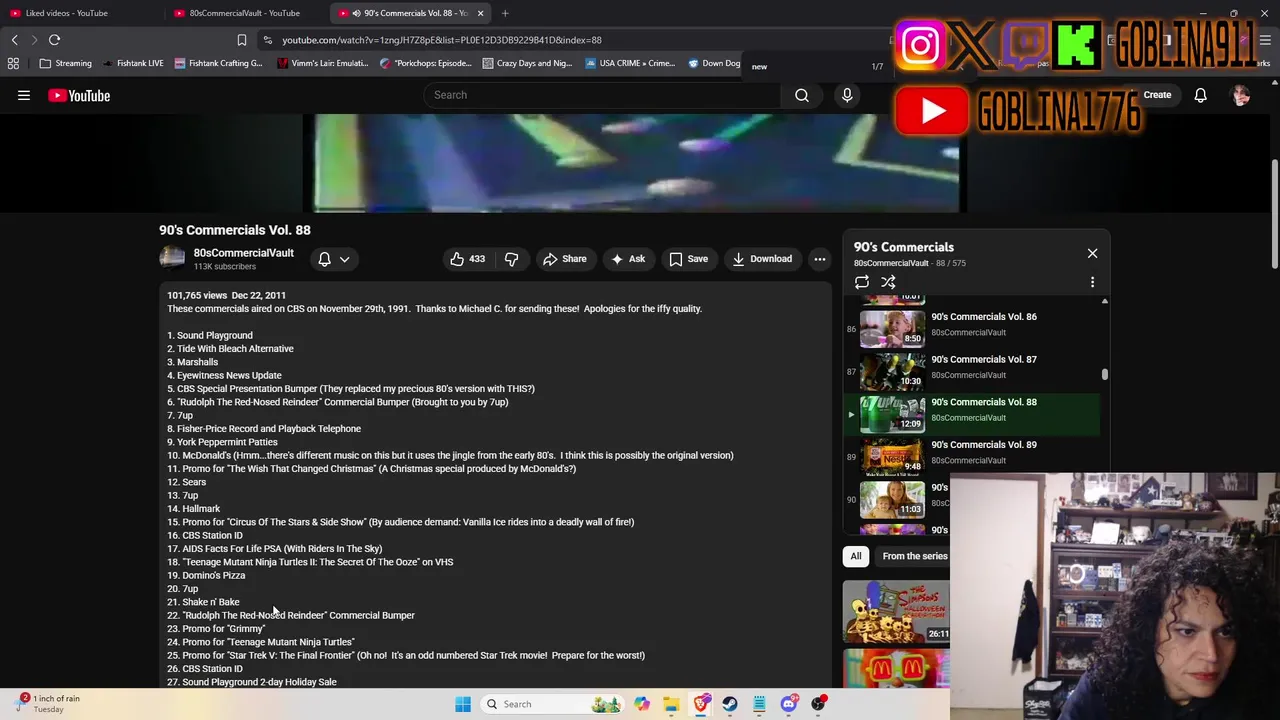Image resolution: width=1280 pixels, height=720 pixels.
Task: Open OBS Studio from the taskbar
Action: [818, 704]
